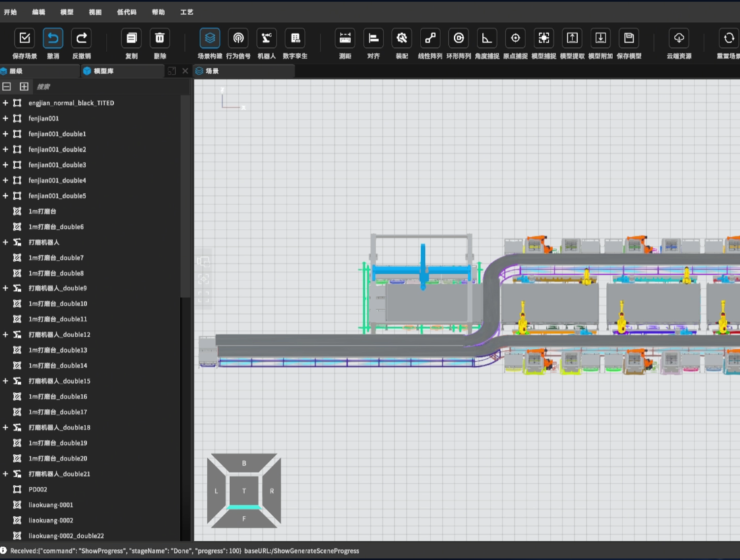Open the 帮助 menu
Image resolution: width=740 pixels, height=560 pixels.
click(x=158, y=12)
